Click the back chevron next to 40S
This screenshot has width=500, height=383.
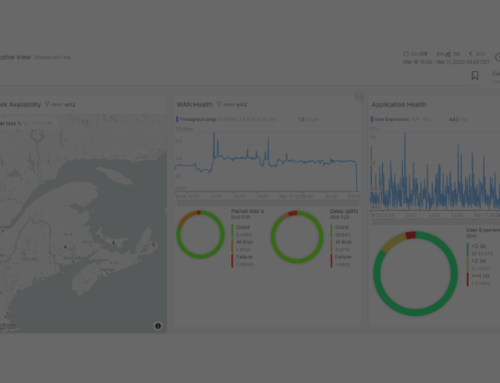coord(471,54)
